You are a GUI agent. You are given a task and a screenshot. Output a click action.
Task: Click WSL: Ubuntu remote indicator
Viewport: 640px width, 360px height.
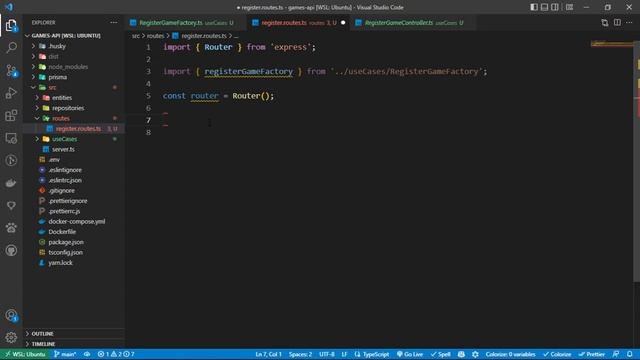coord(25,354)
